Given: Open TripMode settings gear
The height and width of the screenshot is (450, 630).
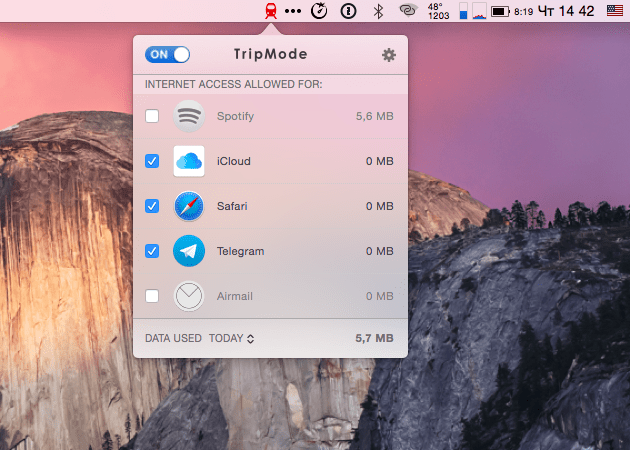Looking at the screenshot, I should pyautogui.click(x=389, y=55).
